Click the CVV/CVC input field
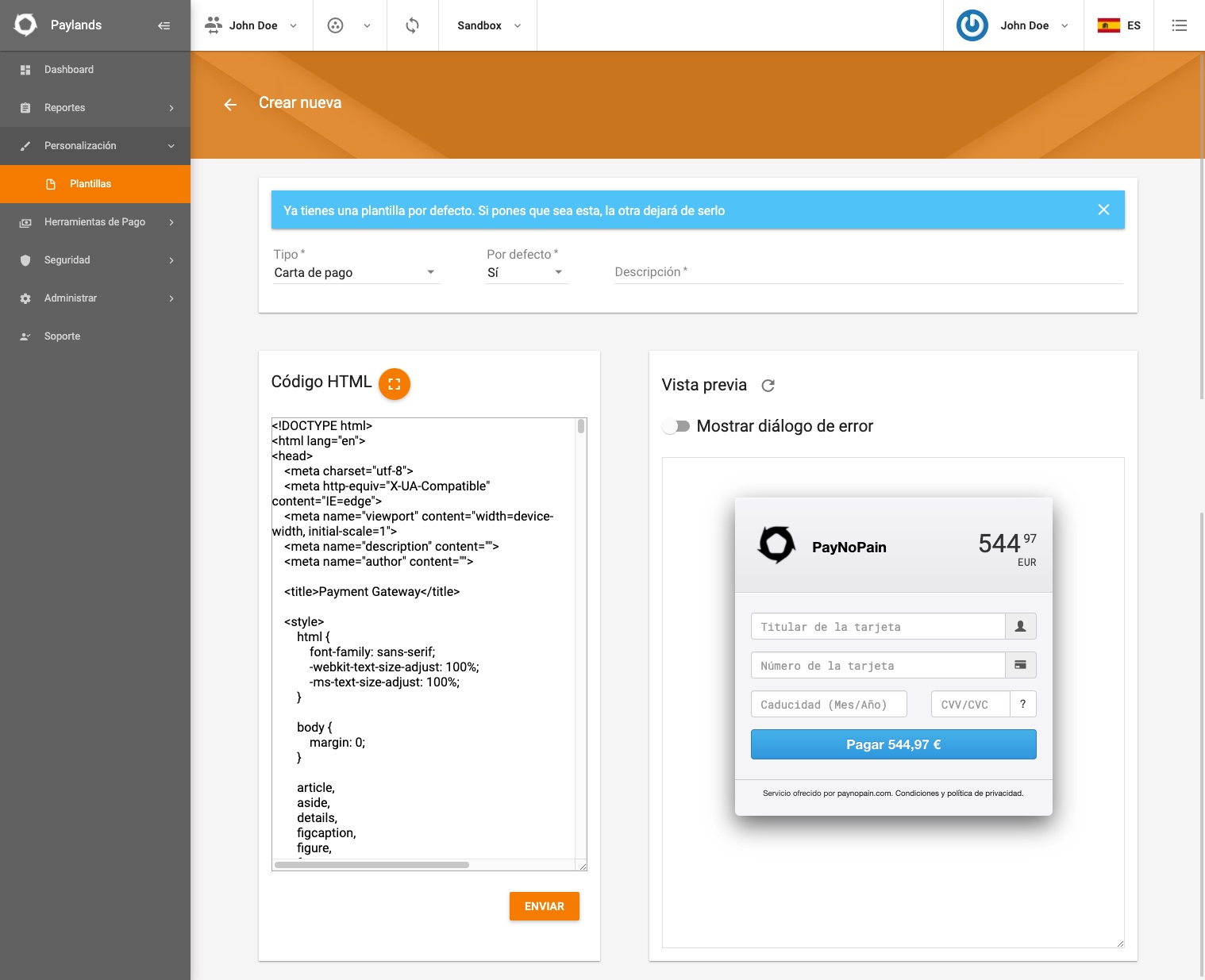 pos(970,705)
